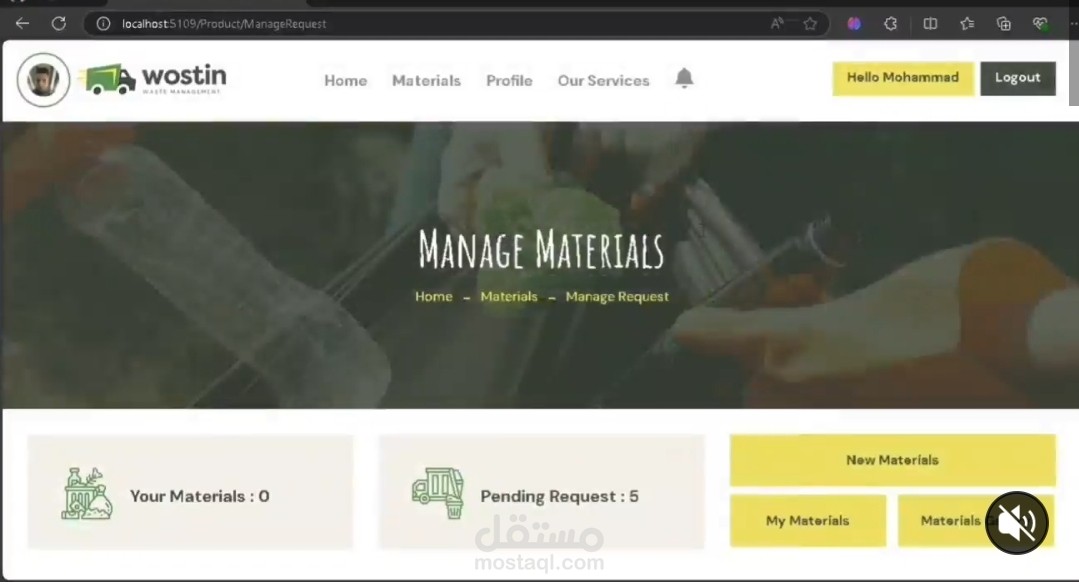Image resolution: width=1079 pixels, height=586 pixels.
Task: Open collections icon in browser toolbar
Action: click(1003, 23)
